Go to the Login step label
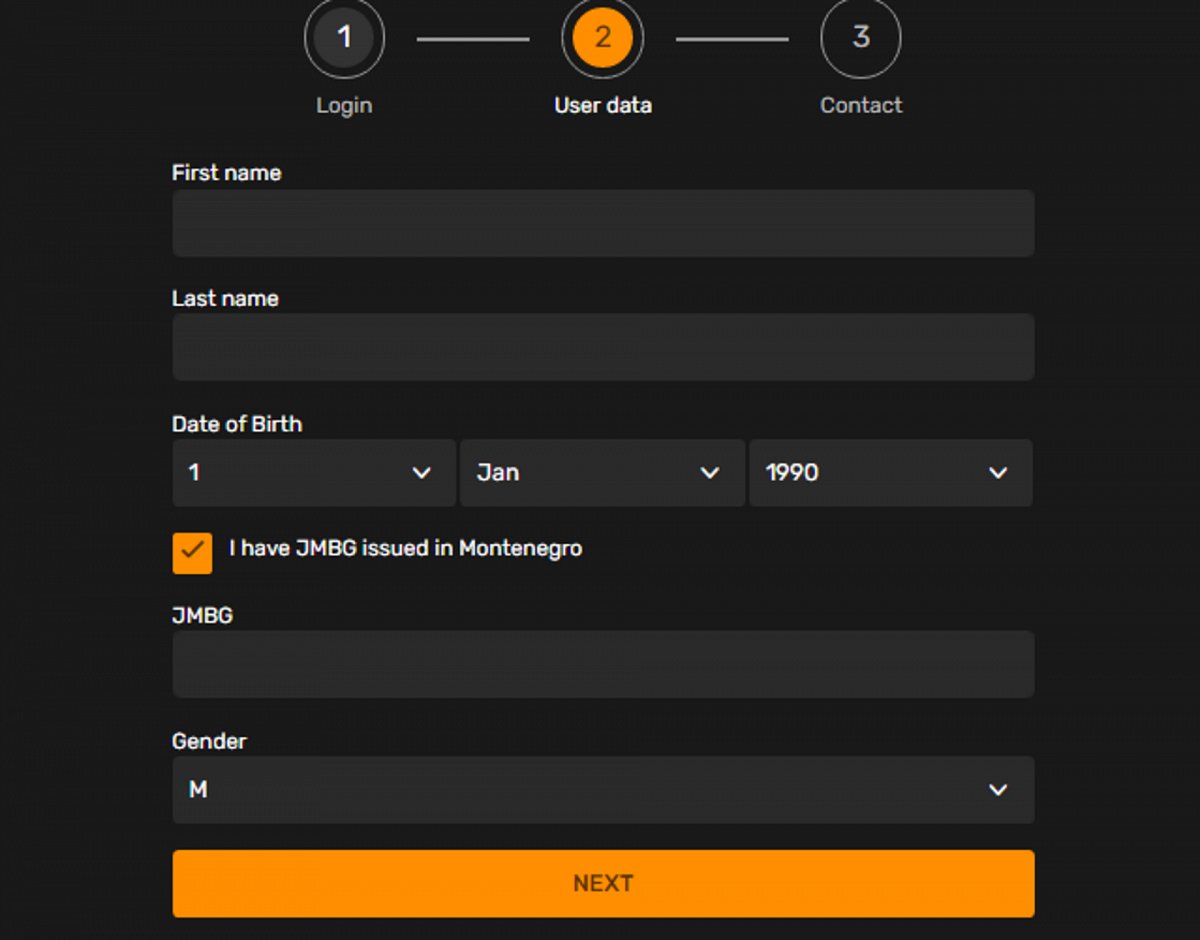 [344, 105]
